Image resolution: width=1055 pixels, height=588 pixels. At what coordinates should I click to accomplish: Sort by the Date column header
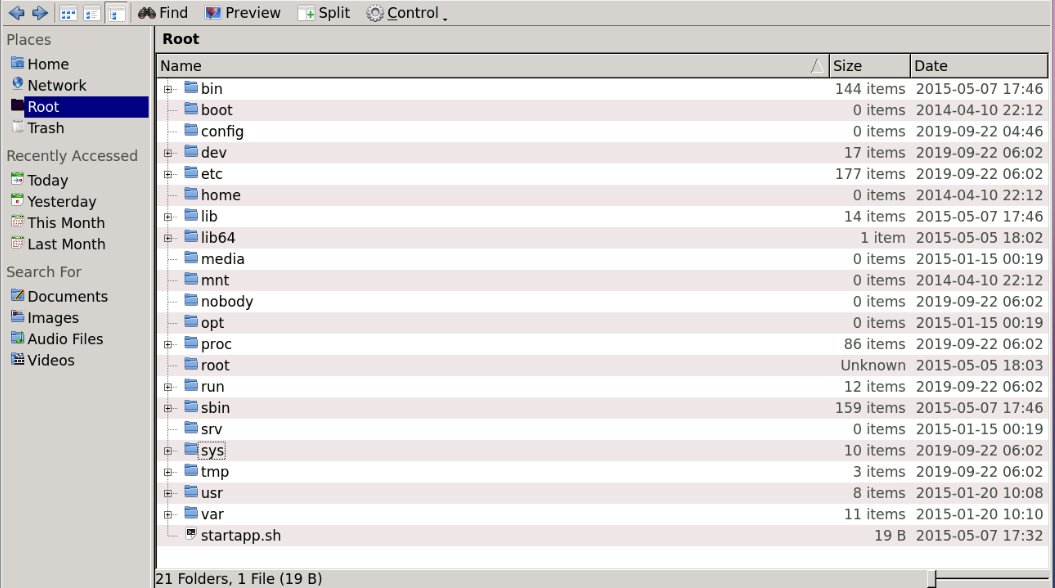click(x=978, y=66)
